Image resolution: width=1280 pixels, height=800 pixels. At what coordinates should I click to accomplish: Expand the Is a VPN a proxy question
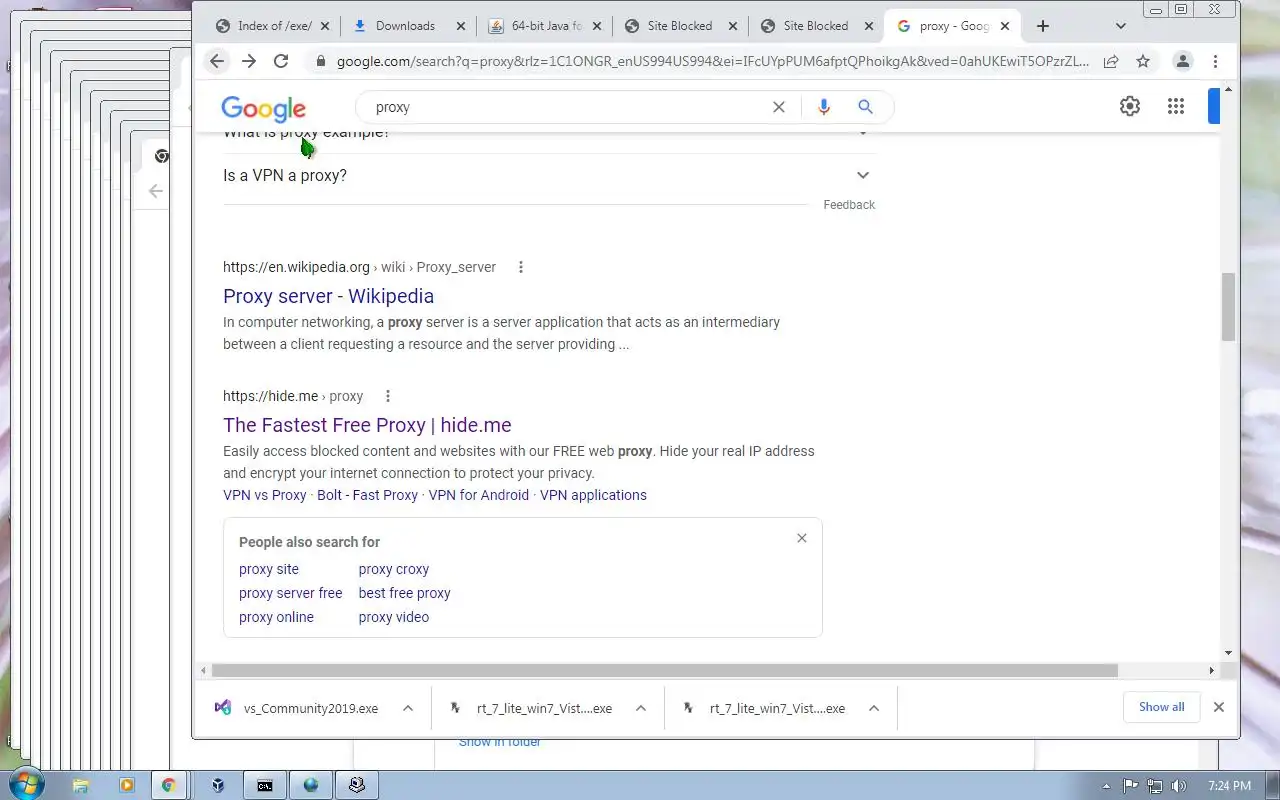[x=548, y=176]
